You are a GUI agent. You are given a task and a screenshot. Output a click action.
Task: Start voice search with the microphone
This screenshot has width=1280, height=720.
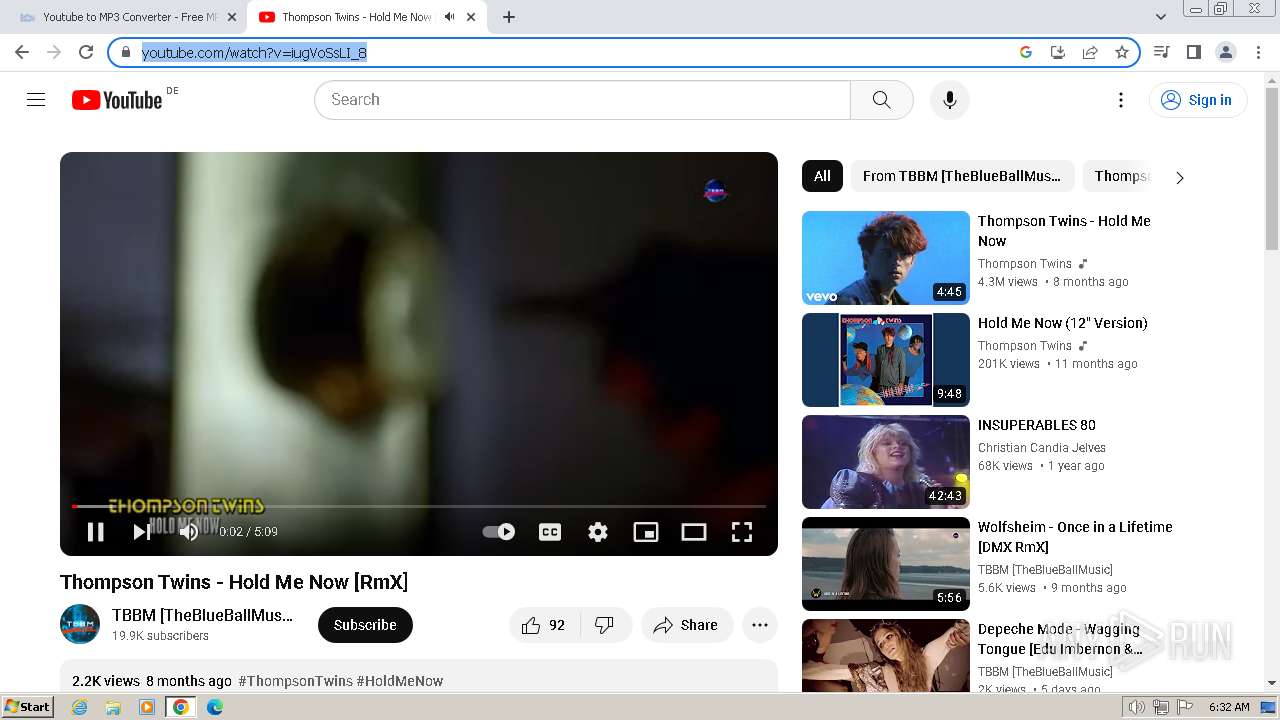point(950,100)
